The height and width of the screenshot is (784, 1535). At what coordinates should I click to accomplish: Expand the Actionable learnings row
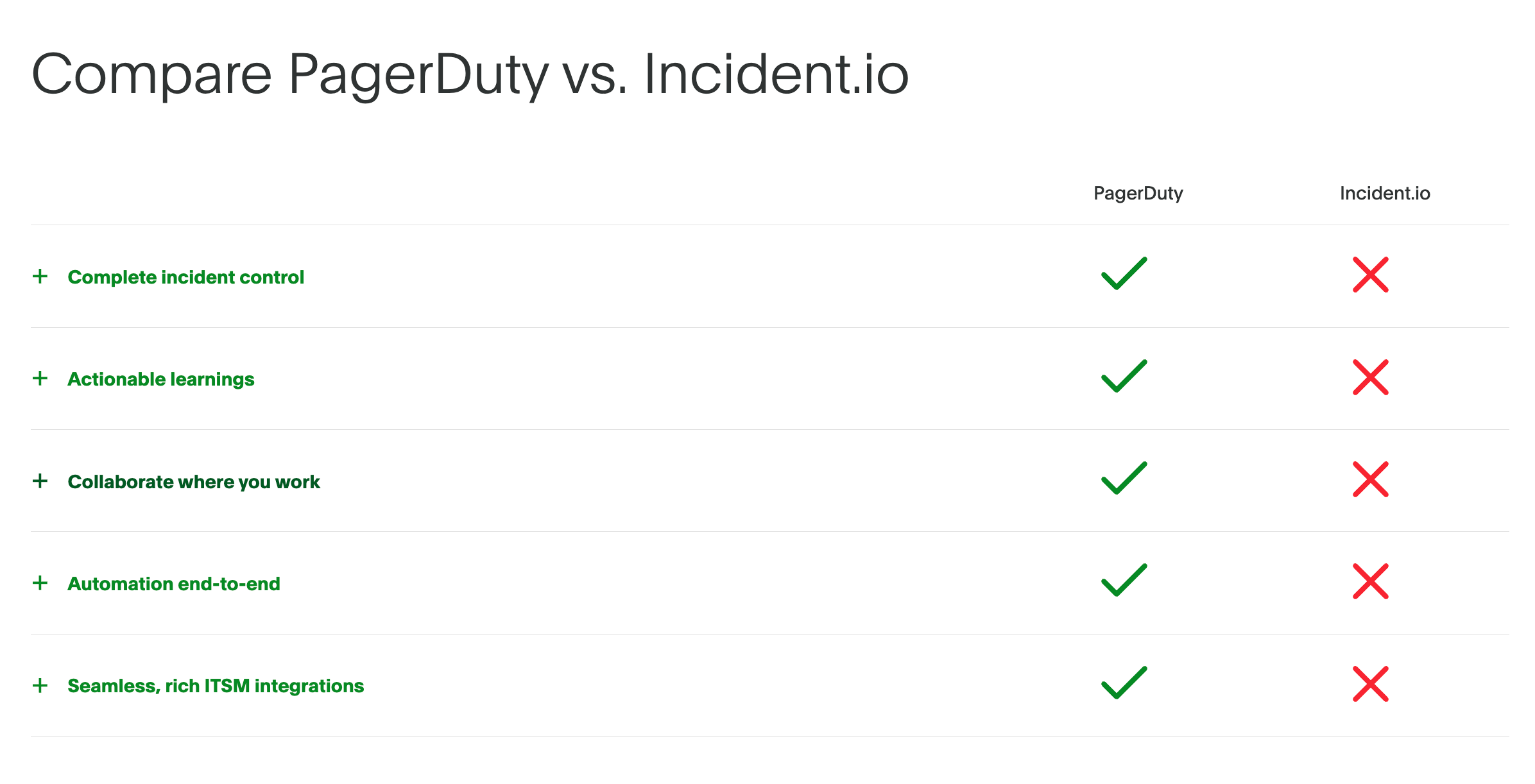(41, 379)
